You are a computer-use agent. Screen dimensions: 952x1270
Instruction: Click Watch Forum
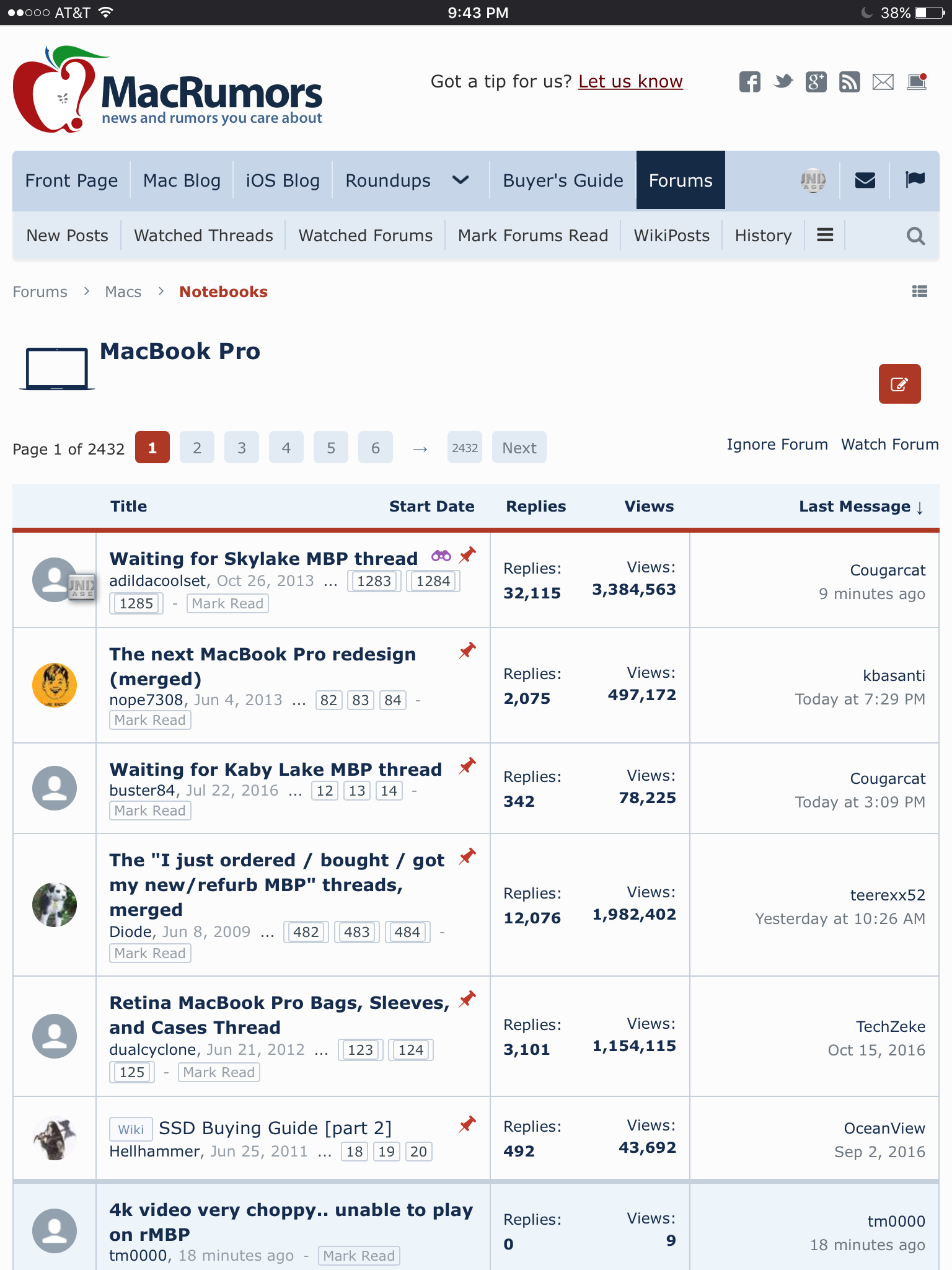(889, 445)
